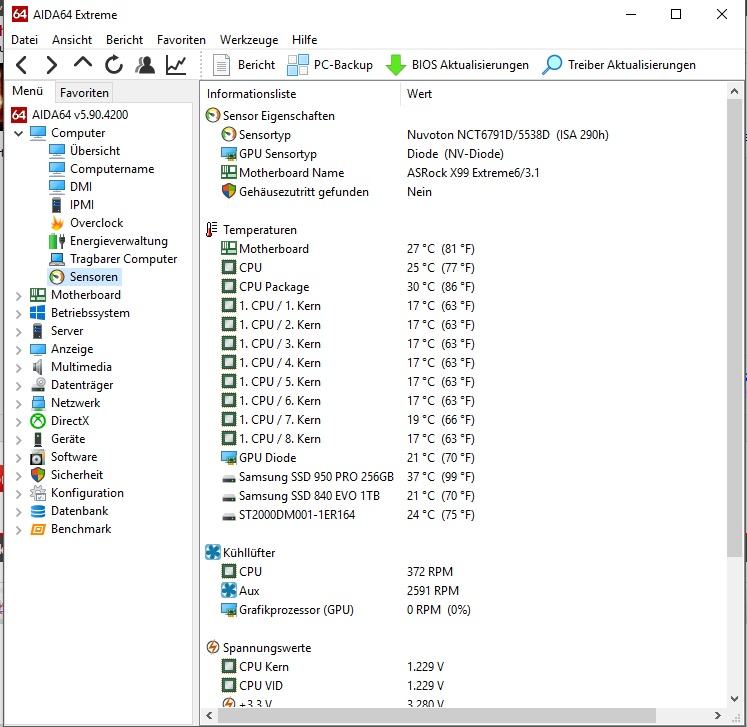Screen dimensions: 747x727
Task: Open the Werkzeuge menu
Action: coord(249,40)
